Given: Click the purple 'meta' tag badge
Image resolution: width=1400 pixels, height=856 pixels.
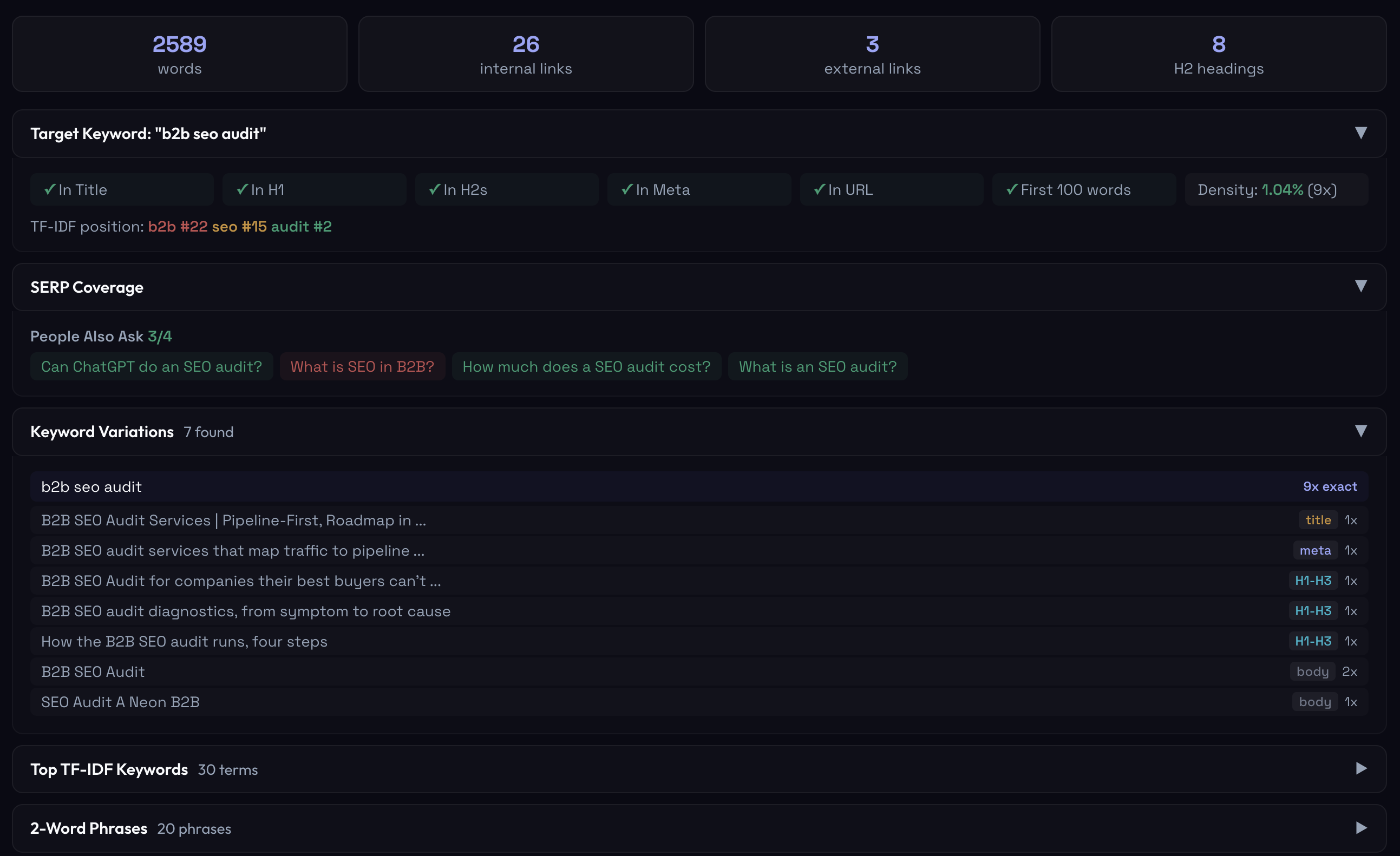Looking at the screenshot, I should tap(1315, 550).
